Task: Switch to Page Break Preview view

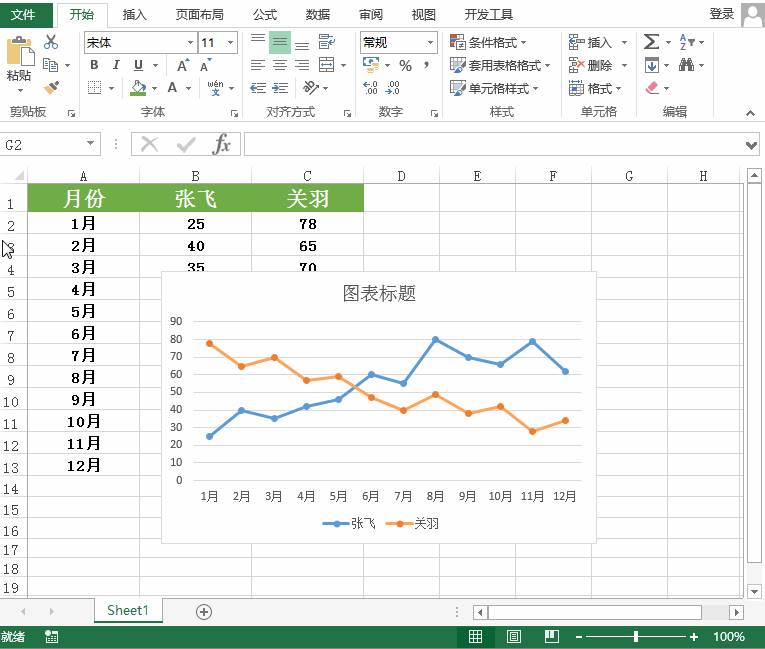Action: (x=552, y=636)
